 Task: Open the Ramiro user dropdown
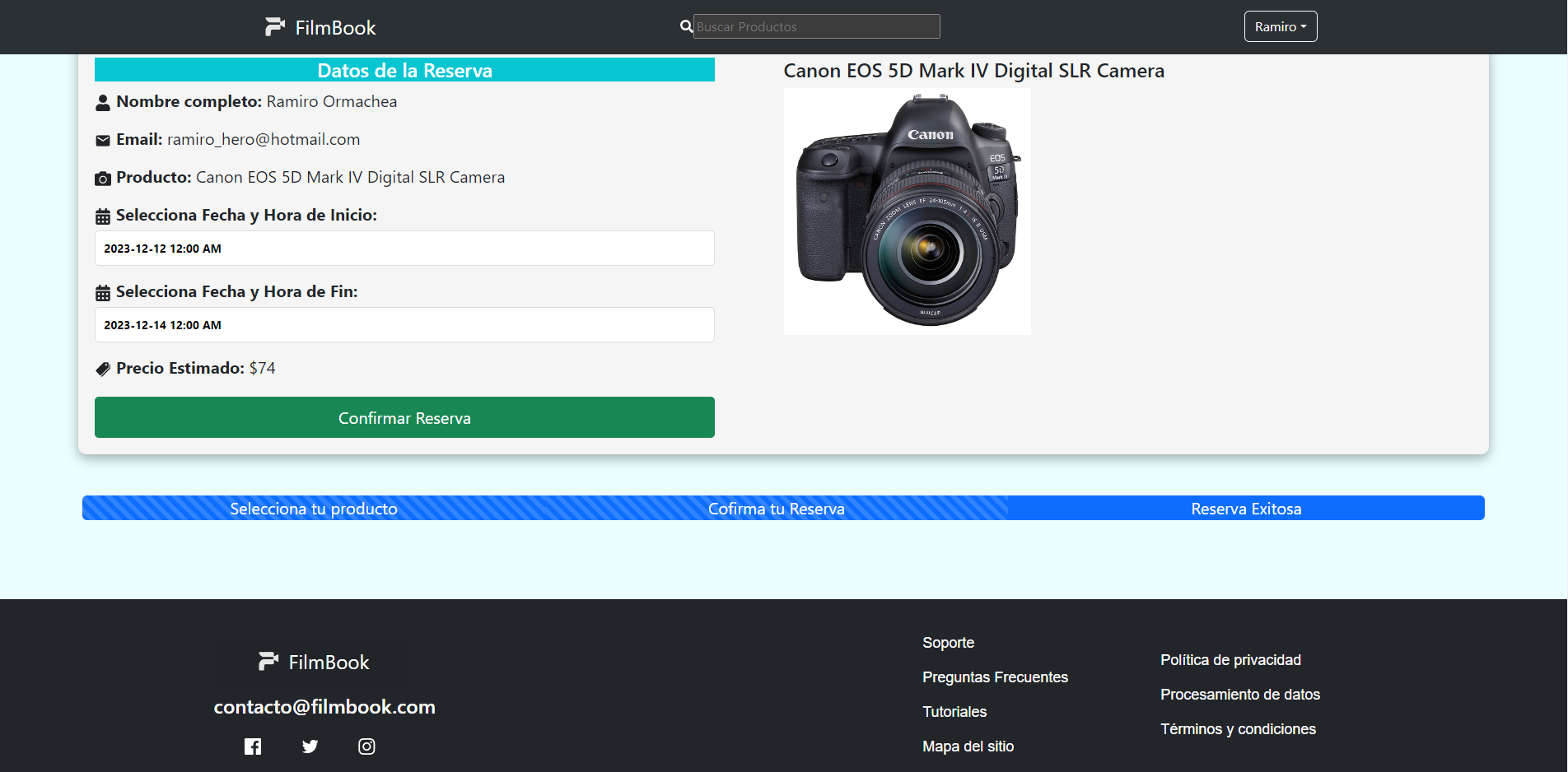(1281, 26)
